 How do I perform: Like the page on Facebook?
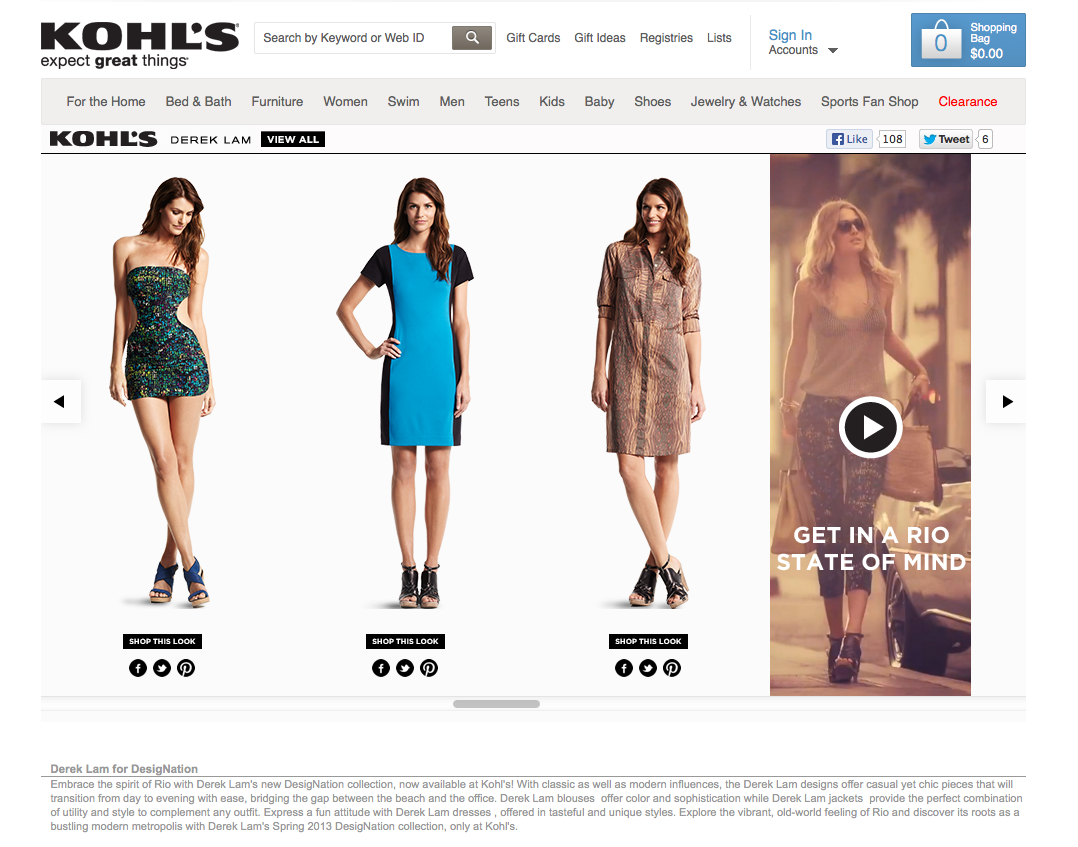click(x=850, y=139)
